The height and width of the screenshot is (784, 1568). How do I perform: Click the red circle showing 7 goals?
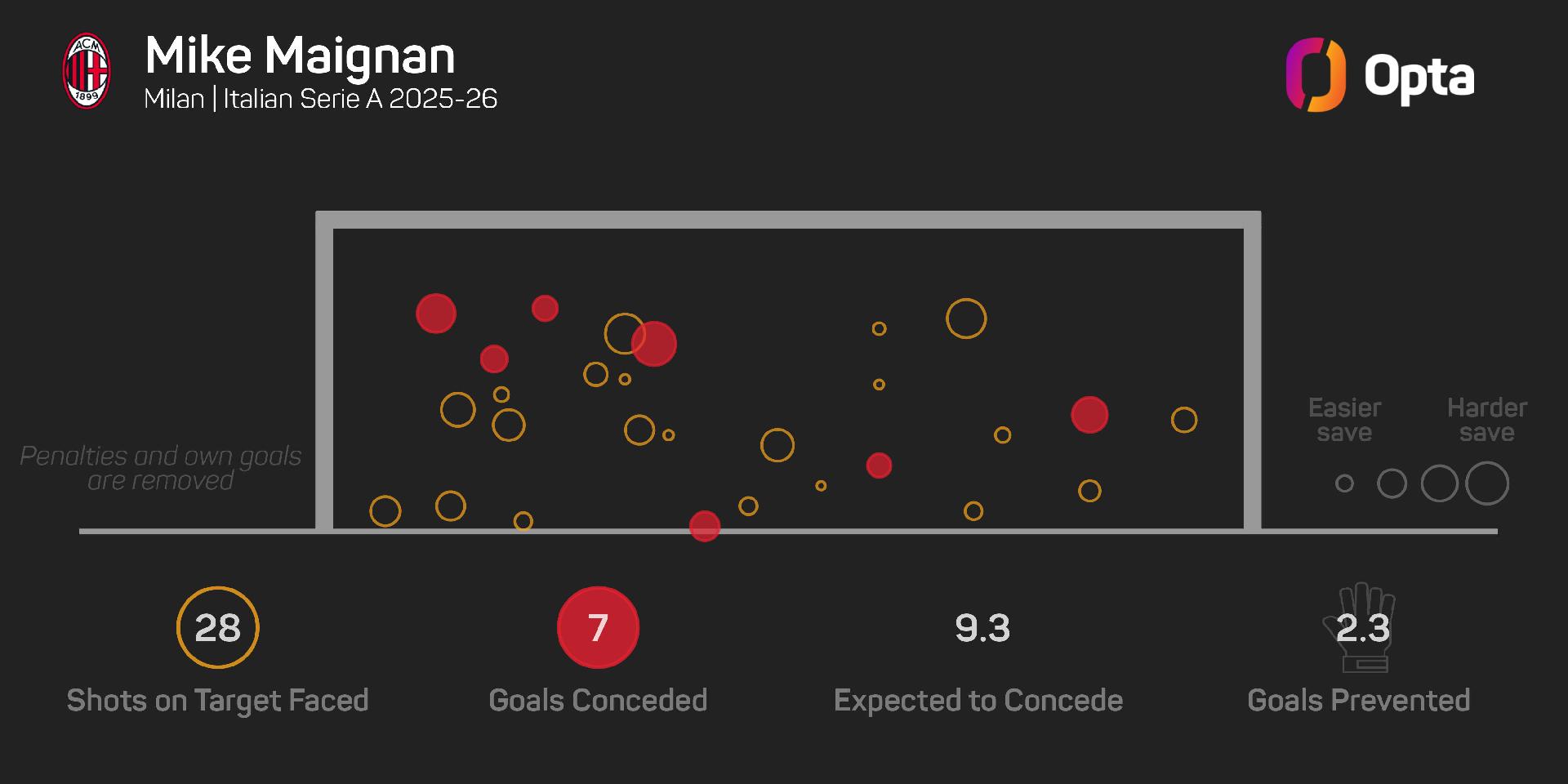pyautogui.click(x=598, y=627)
